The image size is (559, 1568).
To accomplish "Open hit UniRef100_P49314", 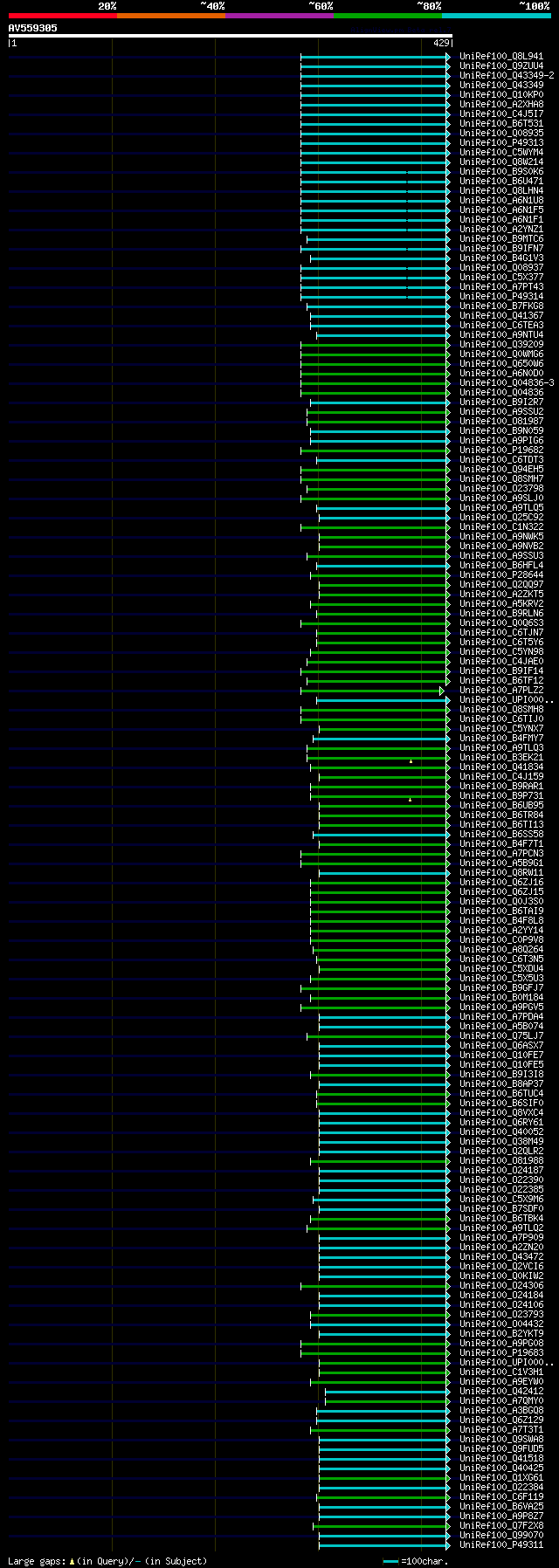I will tap(501, 297).
